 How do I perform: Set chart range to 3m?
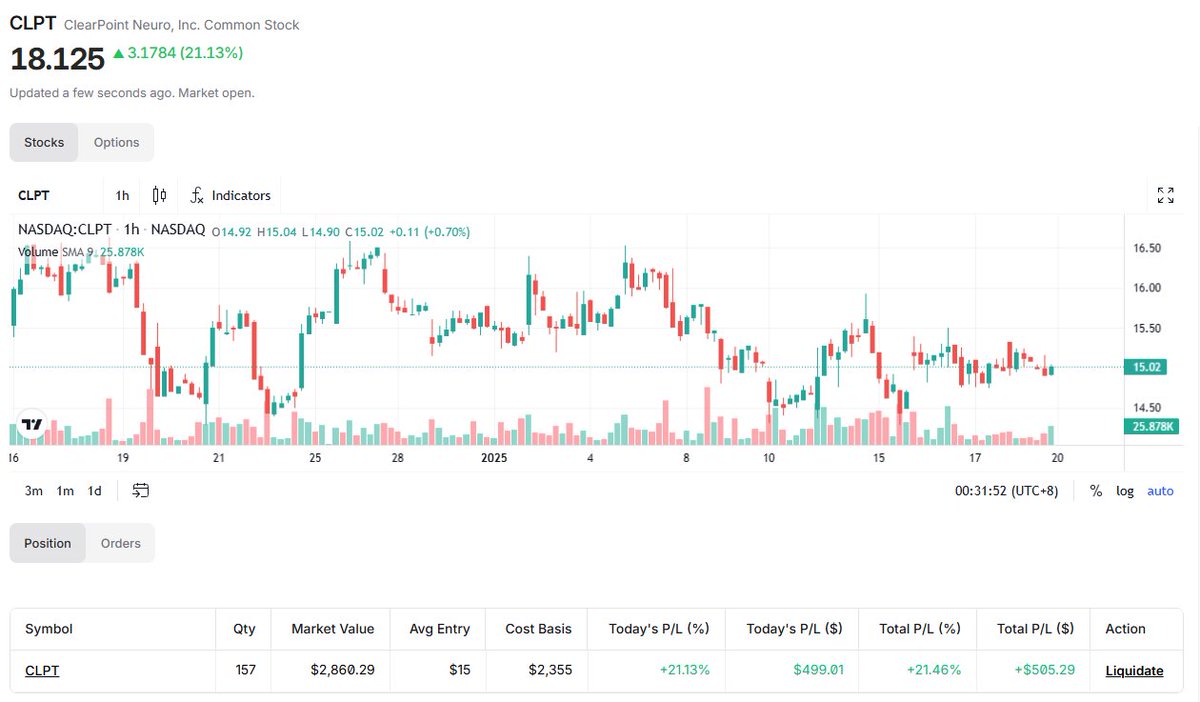[x=34, y=490]
